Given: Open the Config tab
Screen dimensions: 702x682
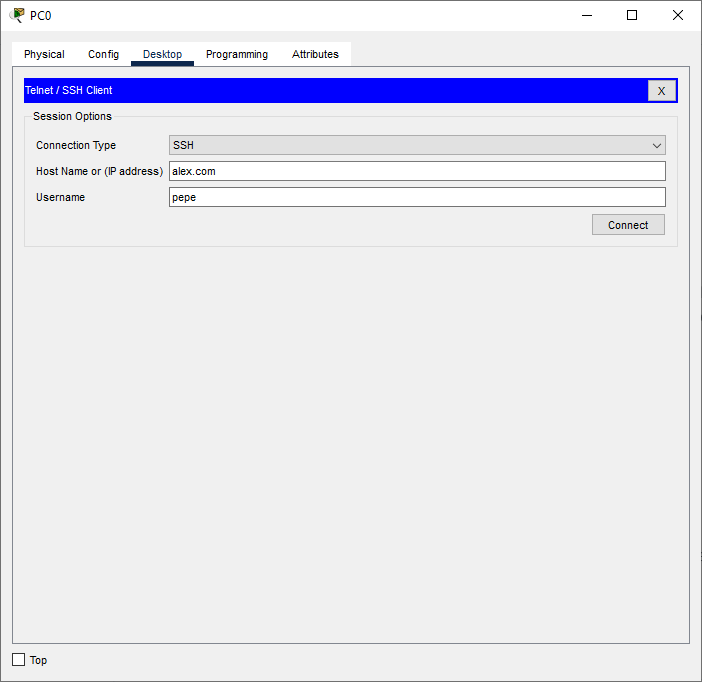Looking at the screenshot, I should (x=103, y=54).
